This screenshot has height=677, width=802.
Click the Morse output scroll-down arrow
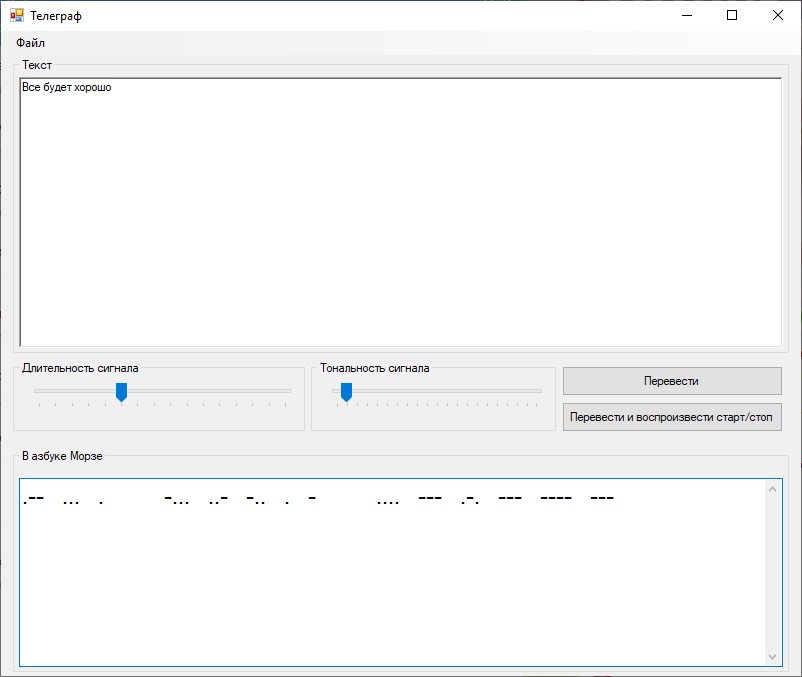[x=772, y=657]
